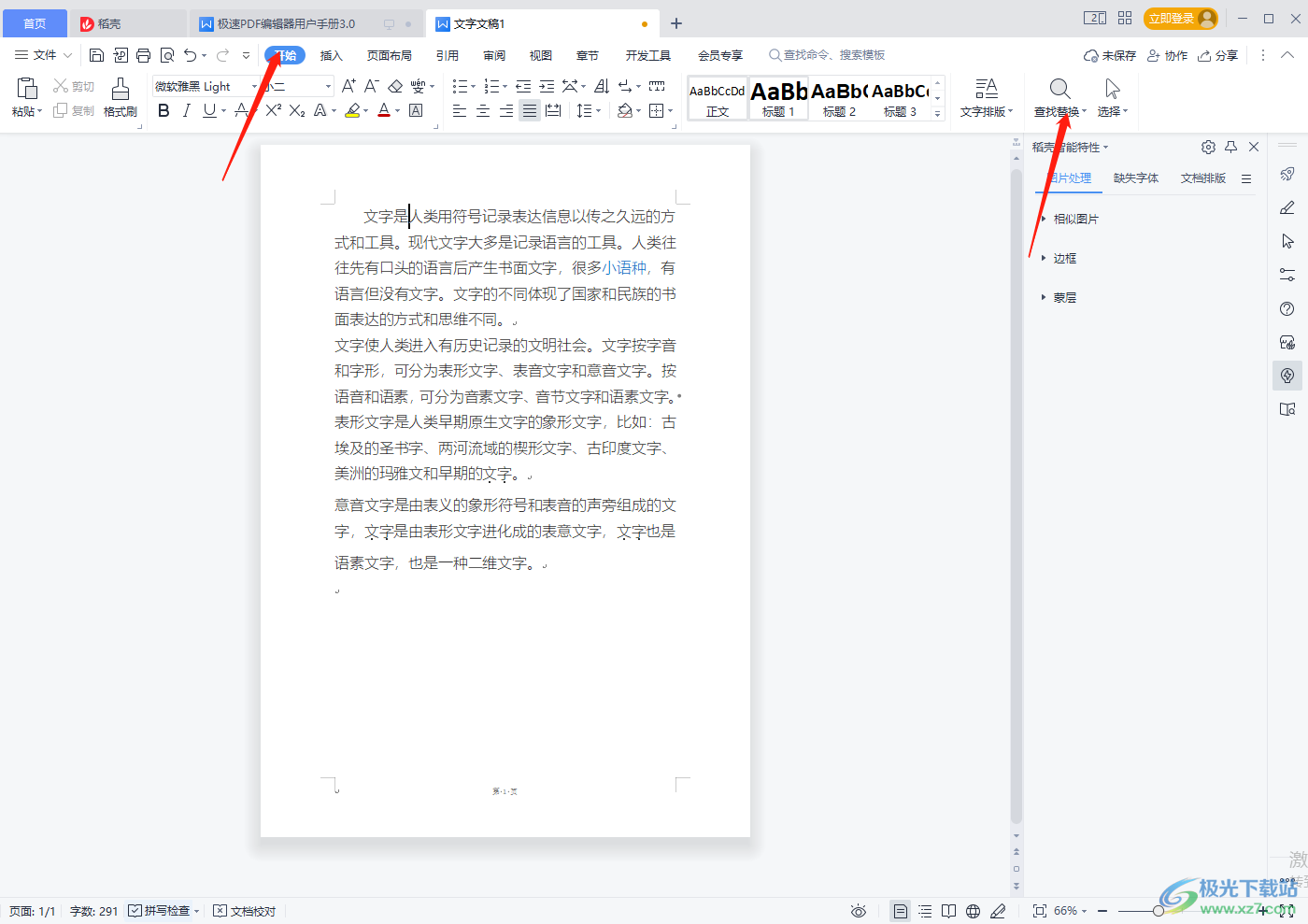
Task: Pin the right side panel
Action: pyautogui.click(x=1230, y=147)
